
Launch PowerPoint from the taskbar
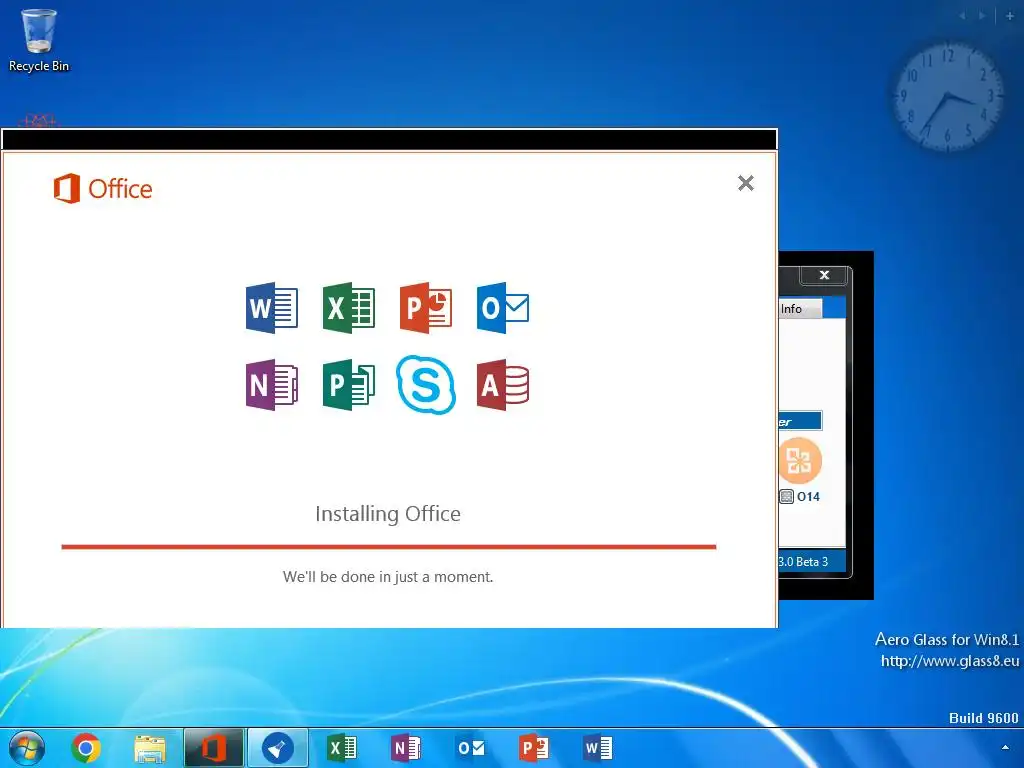click(534, 748)
